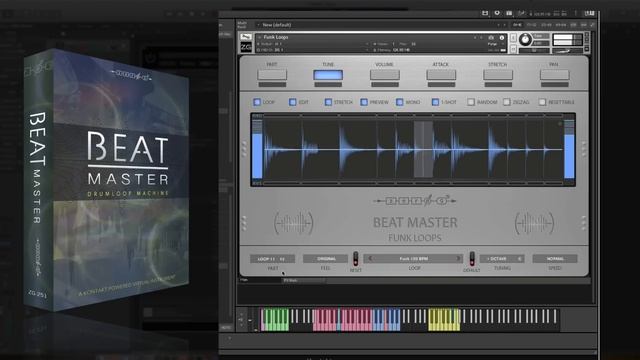Toggle the STRETCH checkbox
The height and width of the screenshot is (360, 640).
click(x=328, y=102)
